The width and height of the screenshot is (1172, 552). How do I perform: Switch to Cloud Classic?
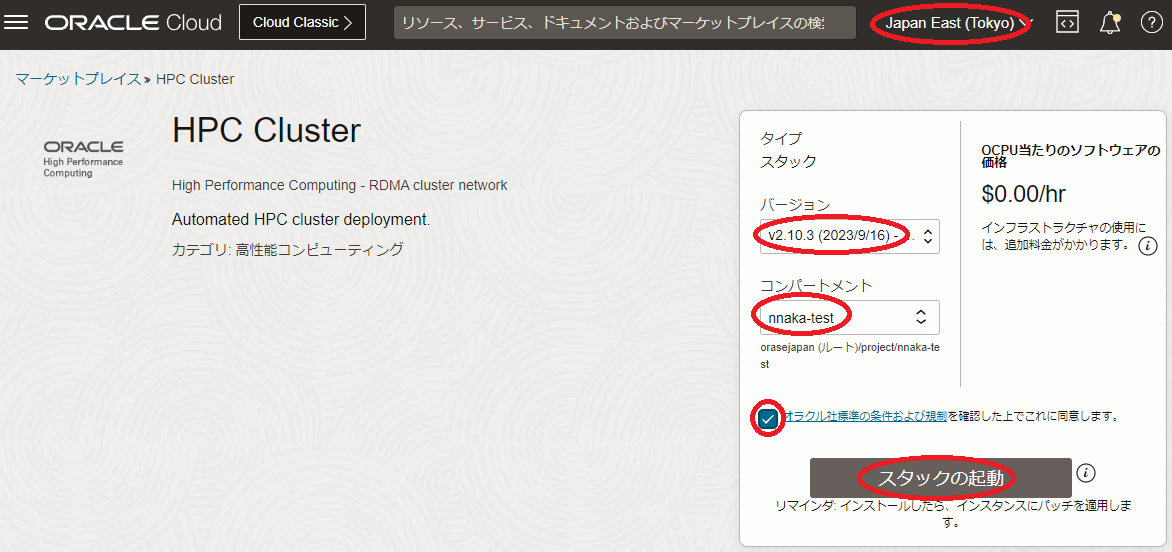point(302,22)
